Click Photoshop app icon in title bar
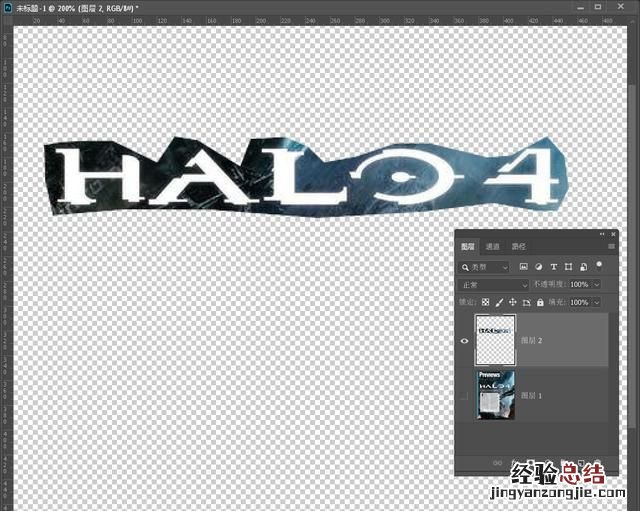 point(8,8)
